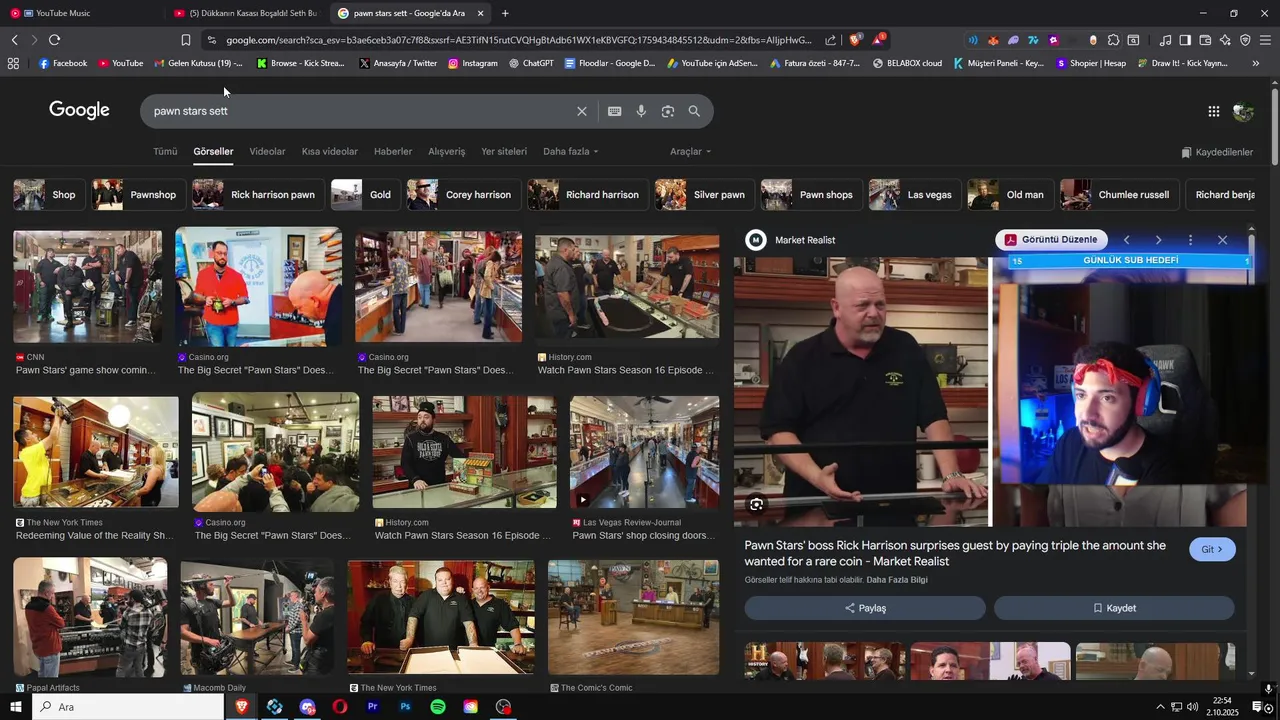The image size is (1280, 720).
Task: Click the Kaydet save button
Action: coord(1114,608)
